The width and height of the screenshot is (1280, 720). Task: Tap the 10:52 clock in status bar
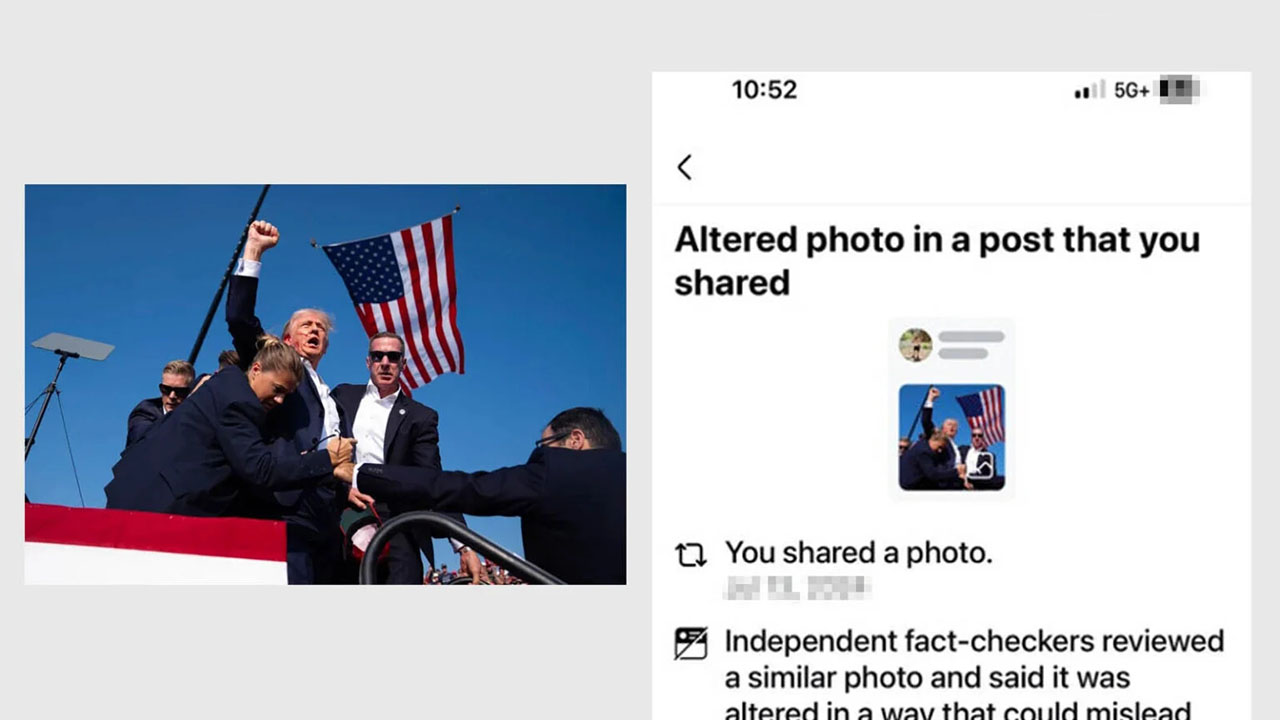coord(764,90)
